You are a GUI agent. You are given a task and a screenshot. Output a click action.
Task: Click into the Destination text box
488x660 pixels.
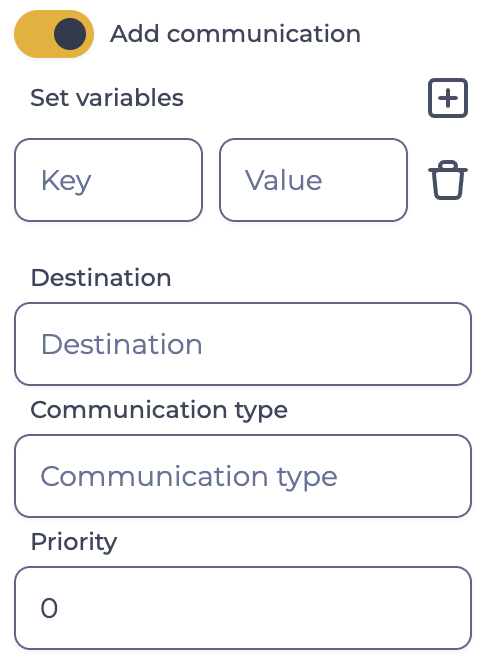[x=243, y=344]
